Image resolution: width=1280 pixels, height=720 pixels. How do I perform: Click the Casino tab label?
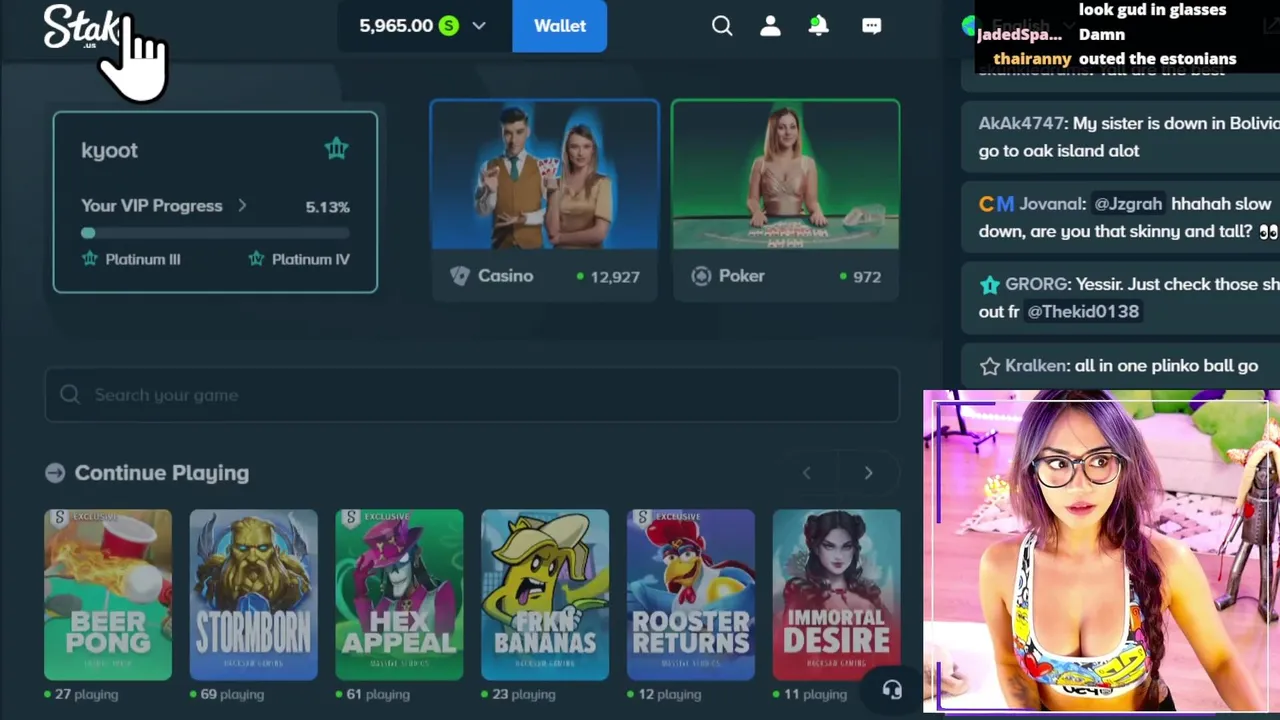pyautogui.click(x=505, y=276)
